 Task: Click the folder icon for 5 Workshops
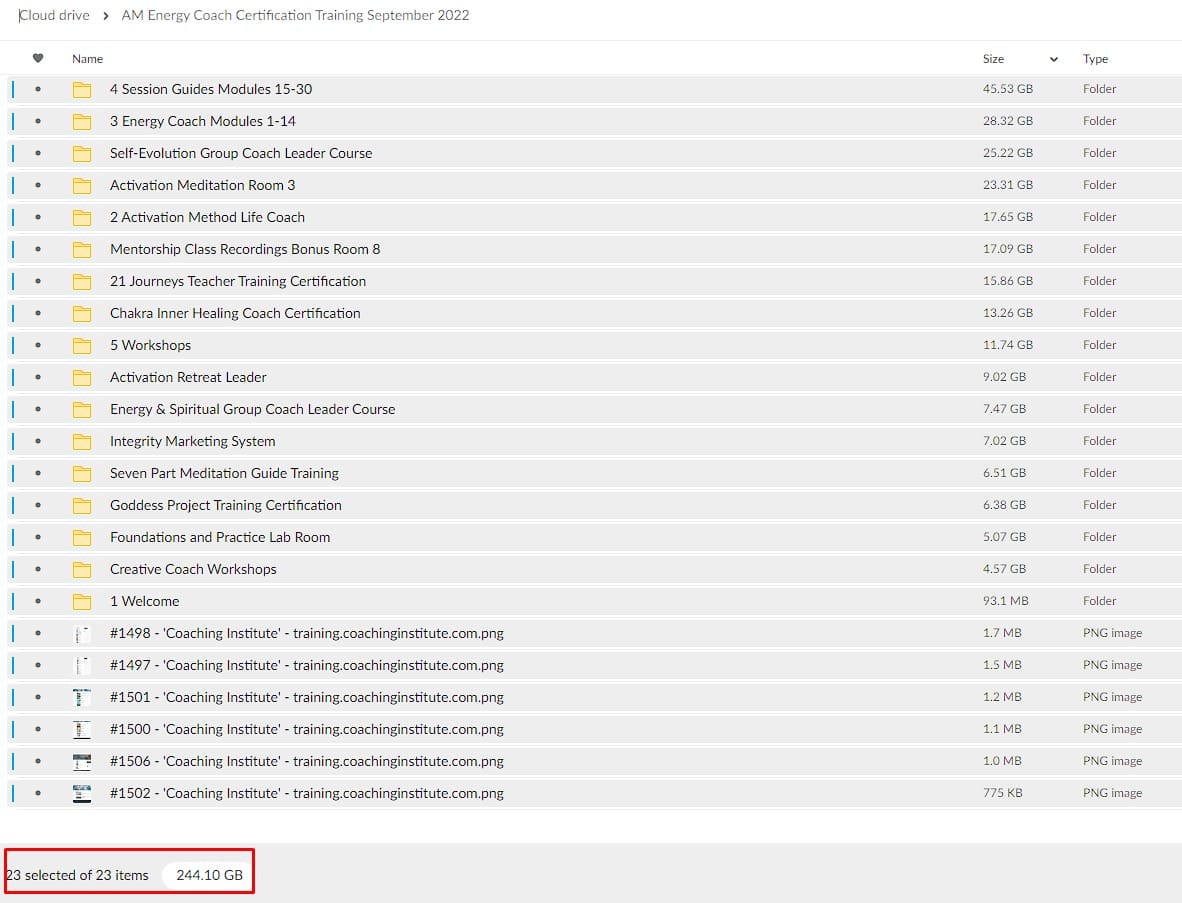82,346
